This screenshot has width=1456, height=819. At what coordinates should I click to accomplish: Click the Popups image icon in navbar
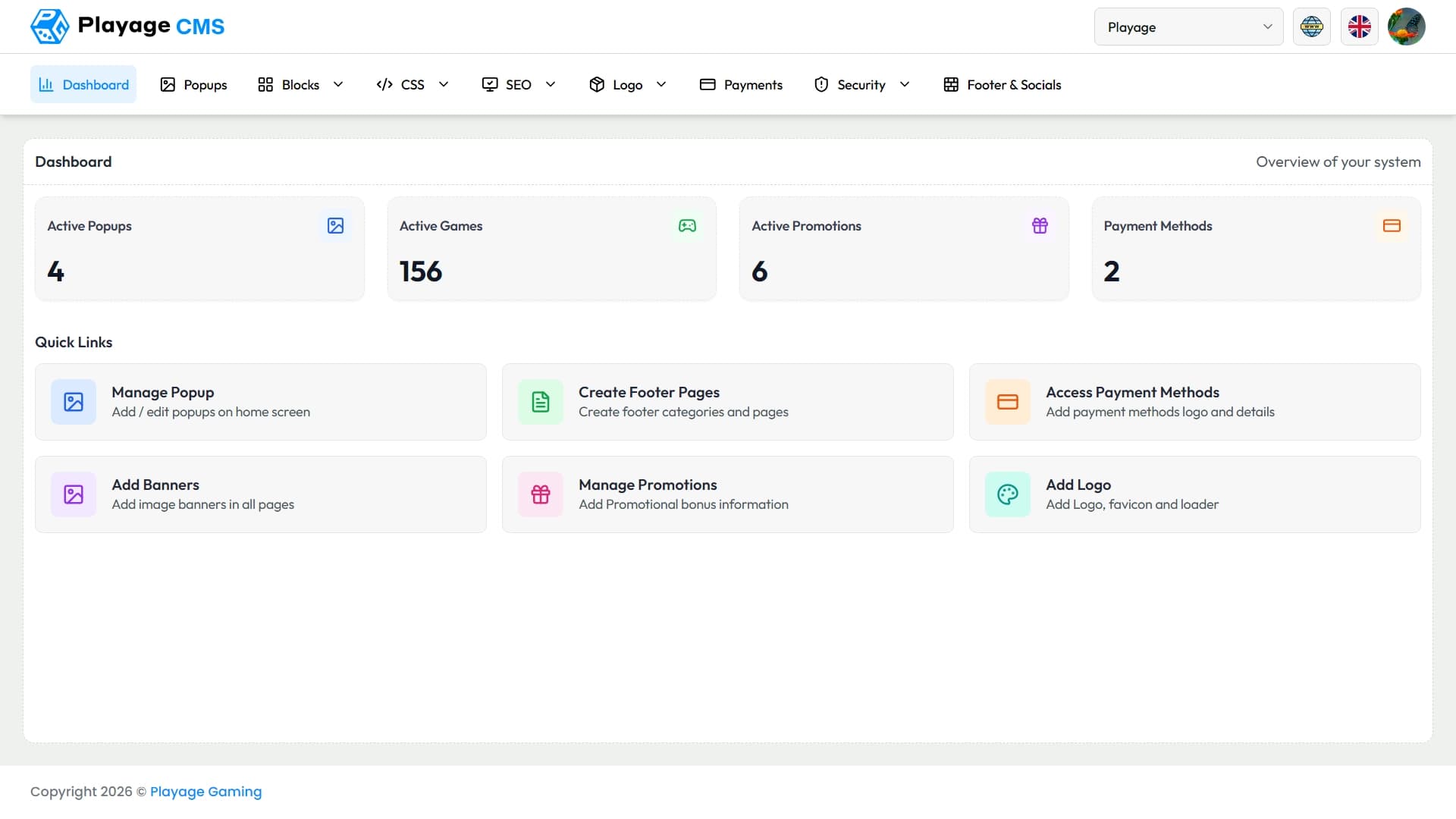coord(168,84)
